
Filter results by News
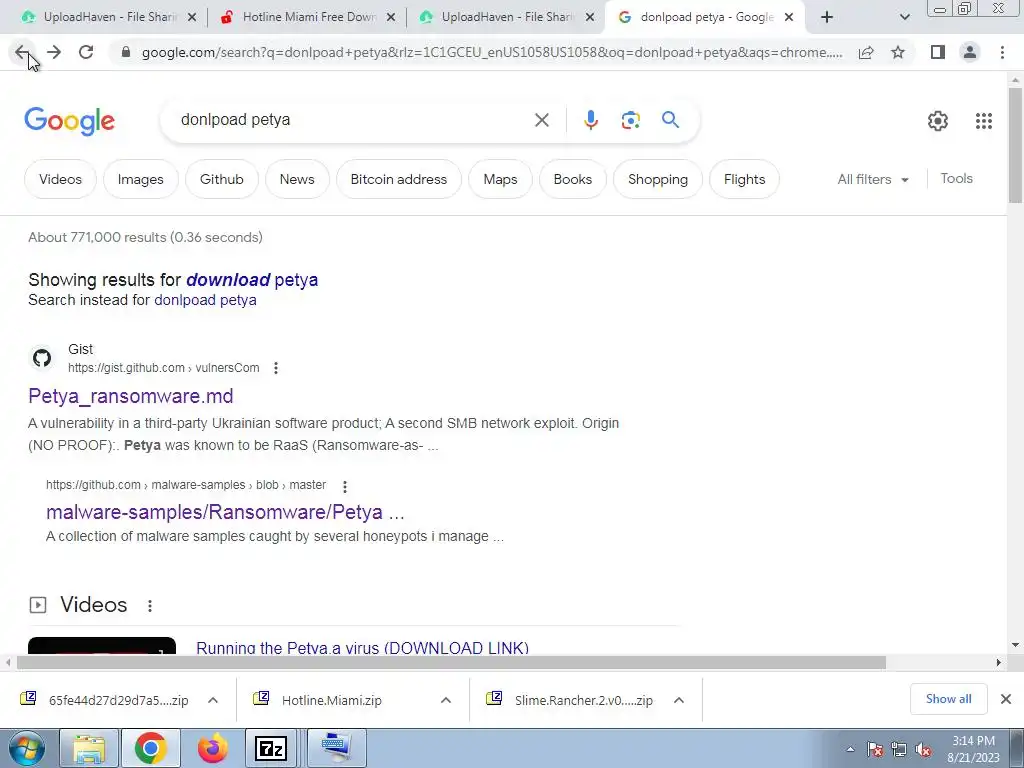[297, 179]
